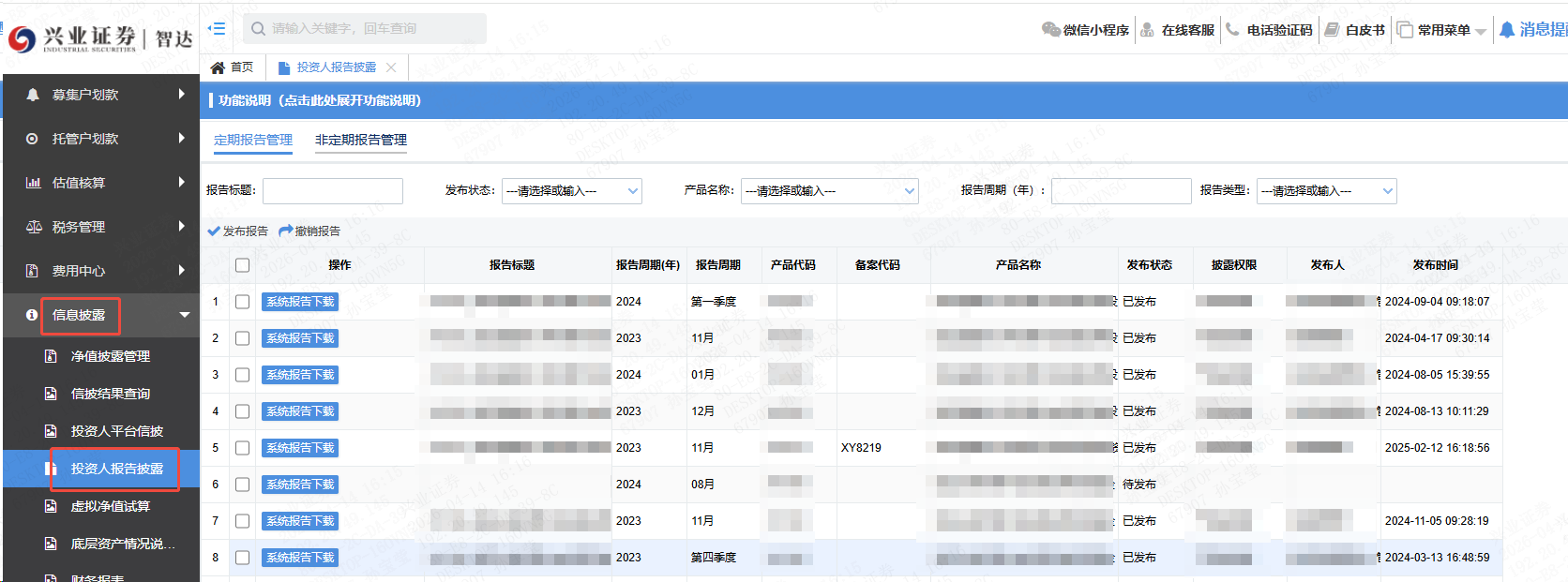This screenshot has height=582, width=1568.
Task: Click the 报告标题 input field
Action: click(x=333, y=191)
